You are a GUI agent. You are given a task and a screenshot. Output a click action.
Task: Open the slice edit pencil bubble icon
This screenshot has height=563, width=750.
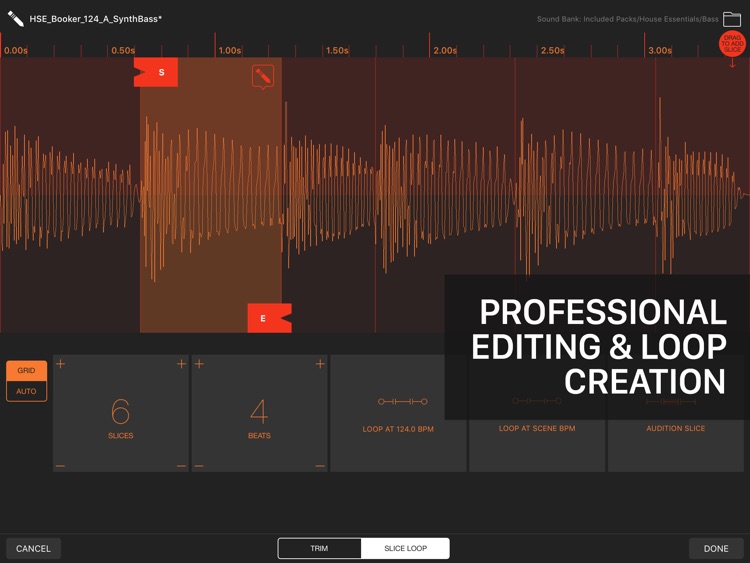[x=263, y=77]
